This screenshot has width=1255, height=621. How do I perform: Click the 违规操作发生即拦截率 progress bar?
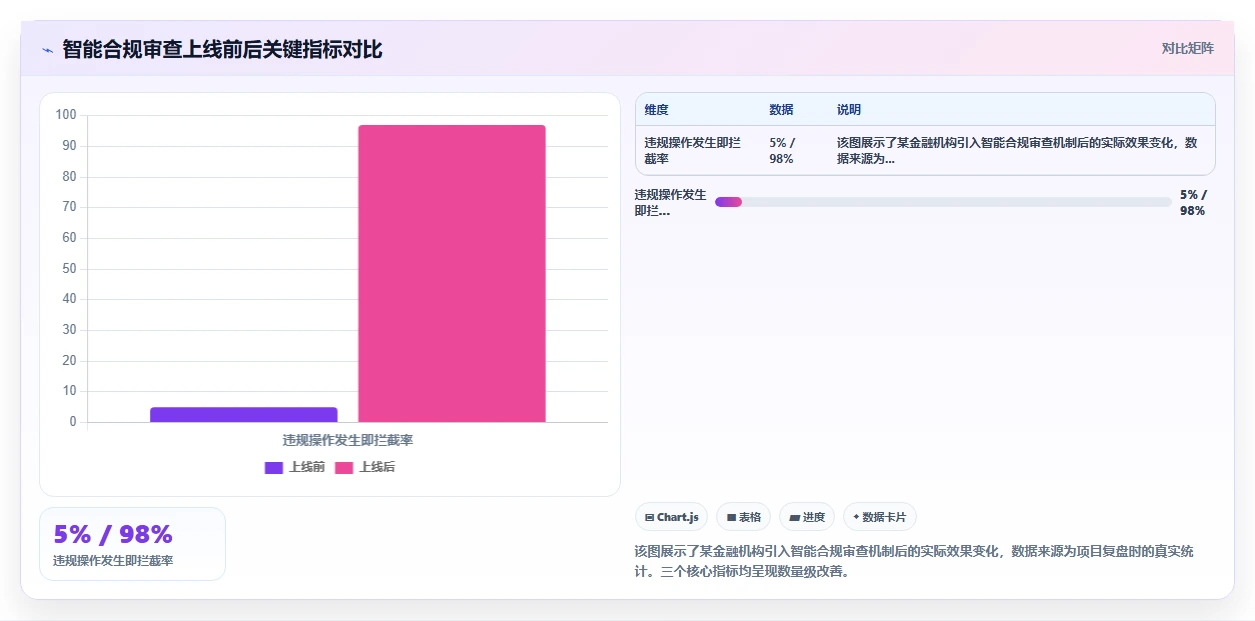click(943, 202)
